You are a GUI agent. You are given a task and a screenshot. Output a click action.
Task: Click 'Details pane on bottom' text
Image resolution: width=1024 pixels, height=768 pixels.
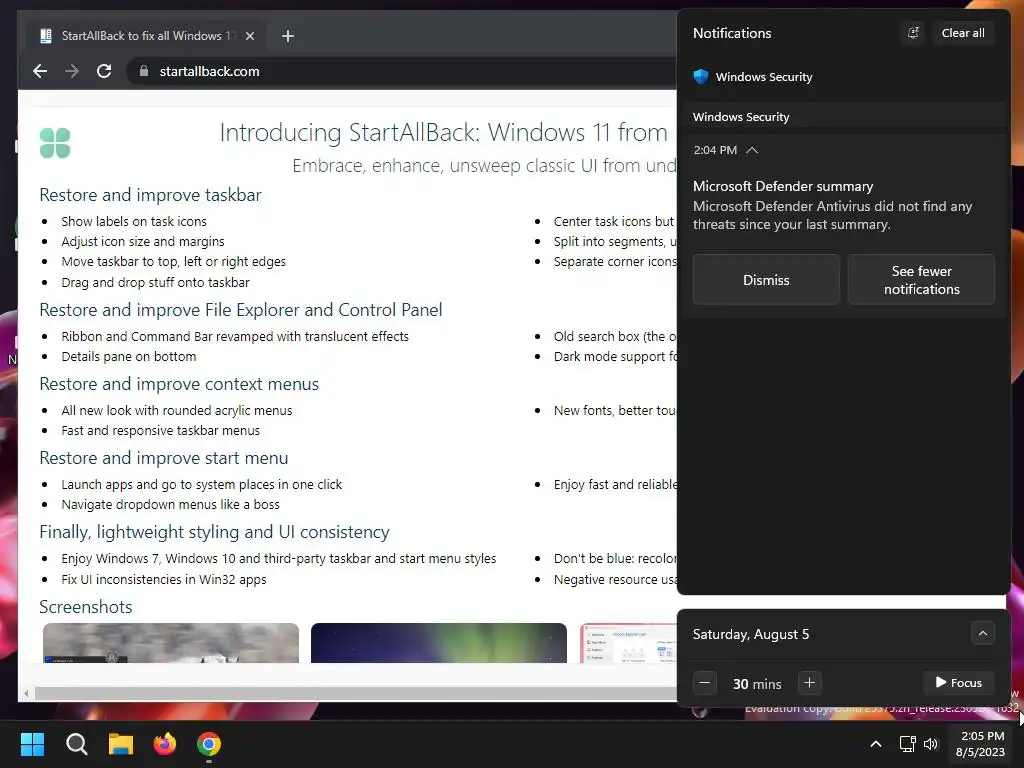129,357
